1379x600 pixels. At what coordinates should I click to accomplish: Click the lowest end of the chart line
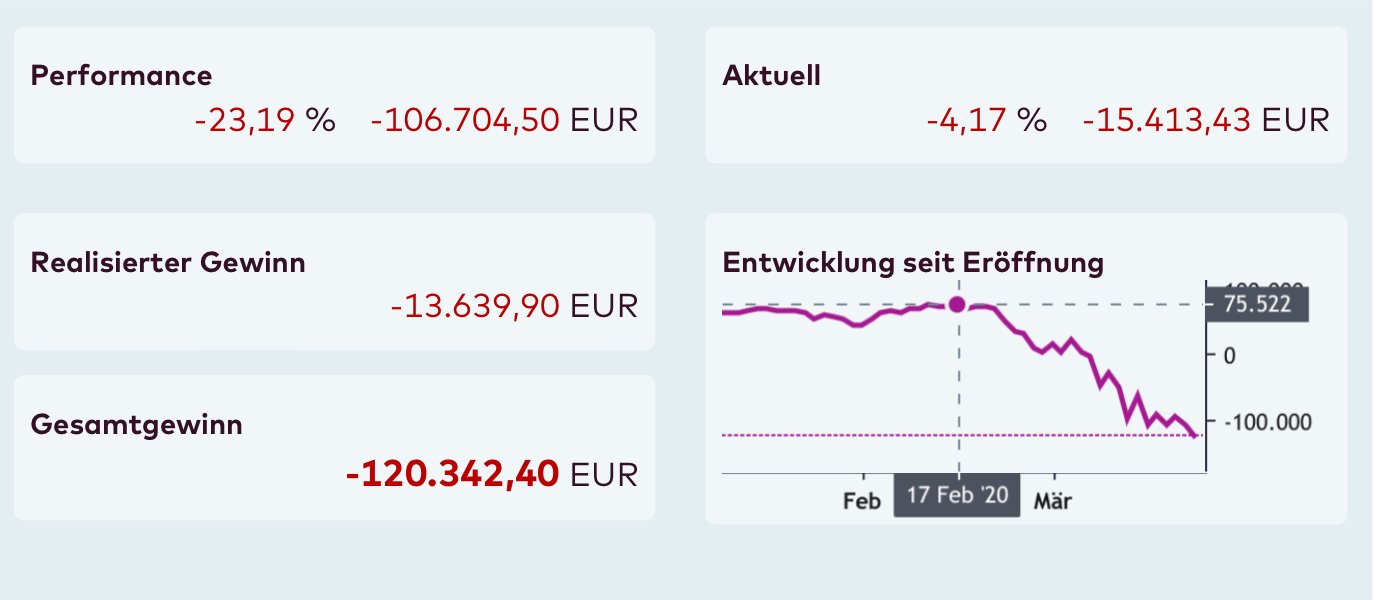[1197, 435]
